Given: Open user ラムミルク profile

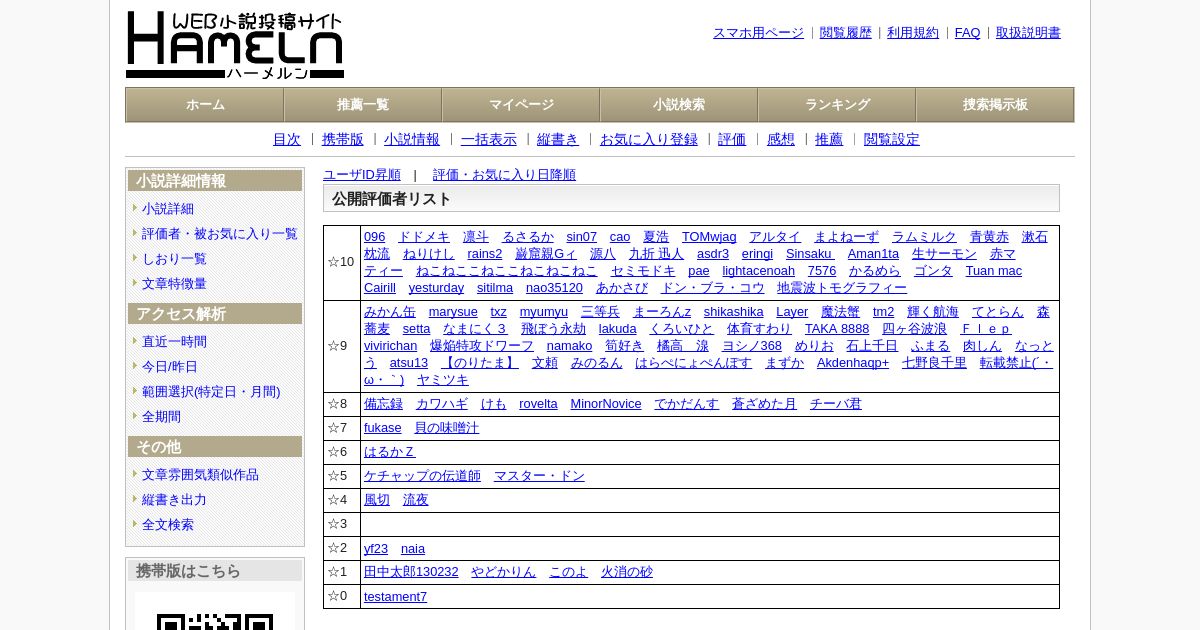Looking at the screenshot, I should click(x=924, y=237).
